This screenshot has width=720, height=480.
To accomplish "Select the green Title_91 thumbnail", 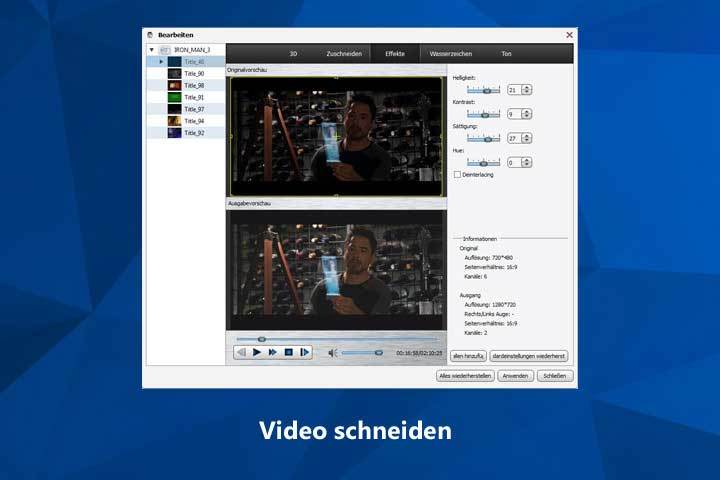I will pyautogui.click(x=174, y=97).
